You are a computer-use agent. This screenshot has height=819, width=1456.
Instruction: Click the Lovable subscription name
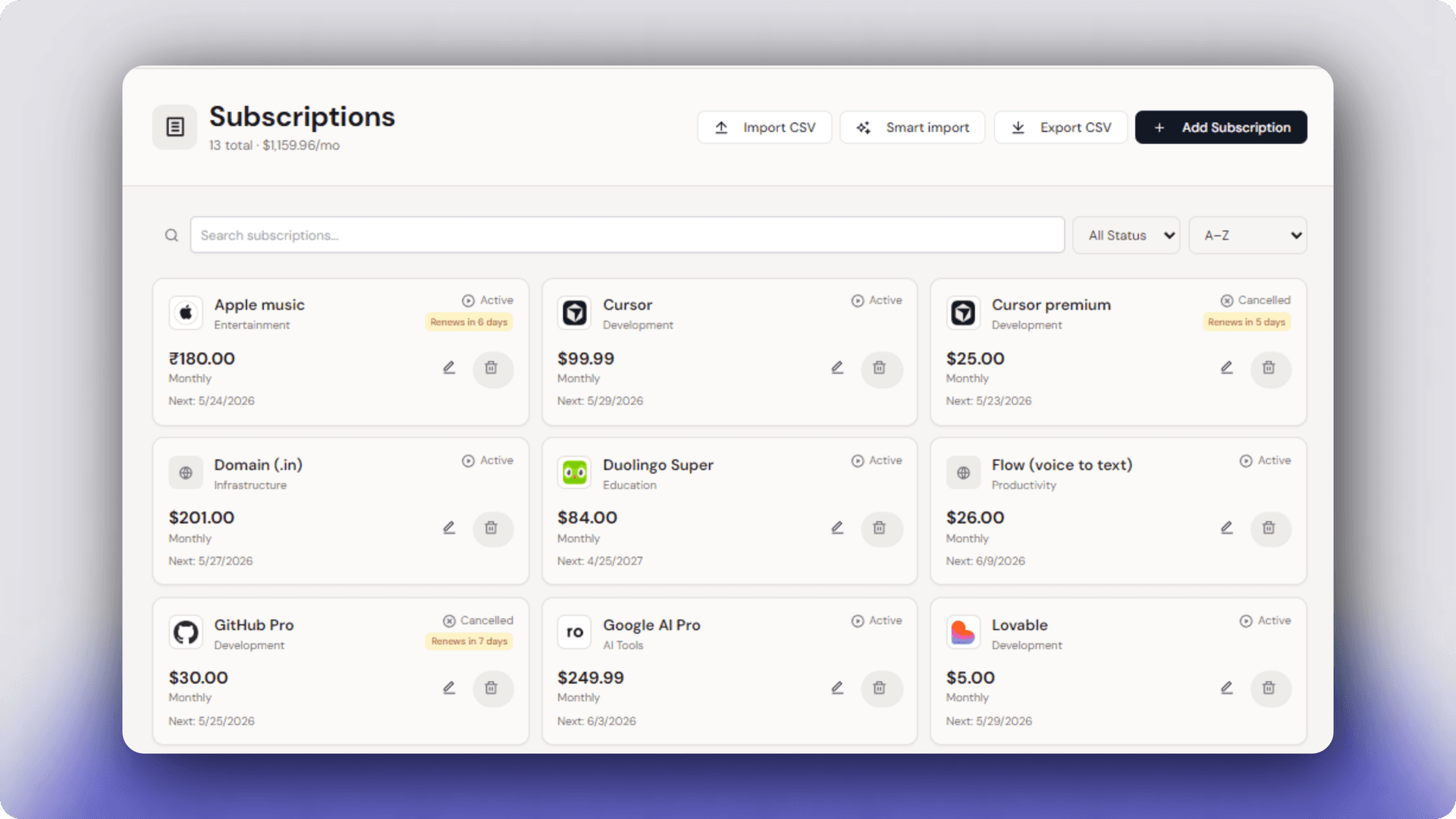[1020, 626]
